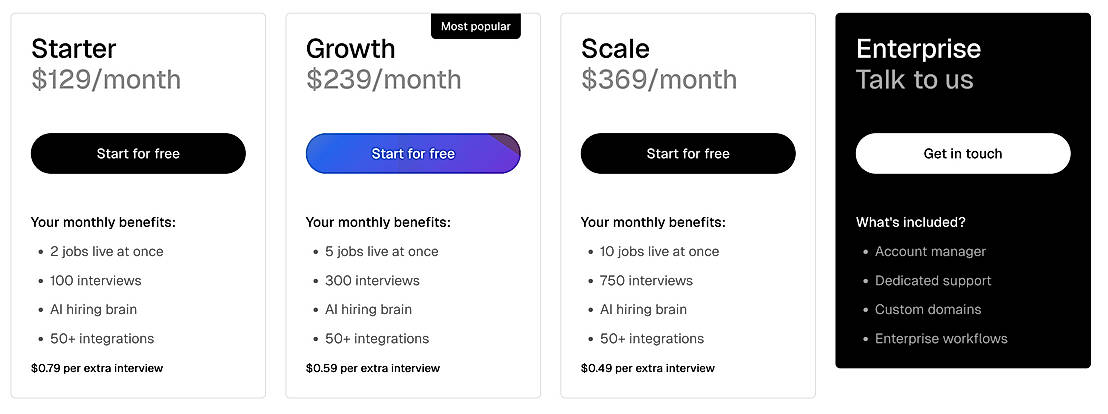The image size is (1108, 414).
Task: Click the Get in touch button
Action: (963, 154)
